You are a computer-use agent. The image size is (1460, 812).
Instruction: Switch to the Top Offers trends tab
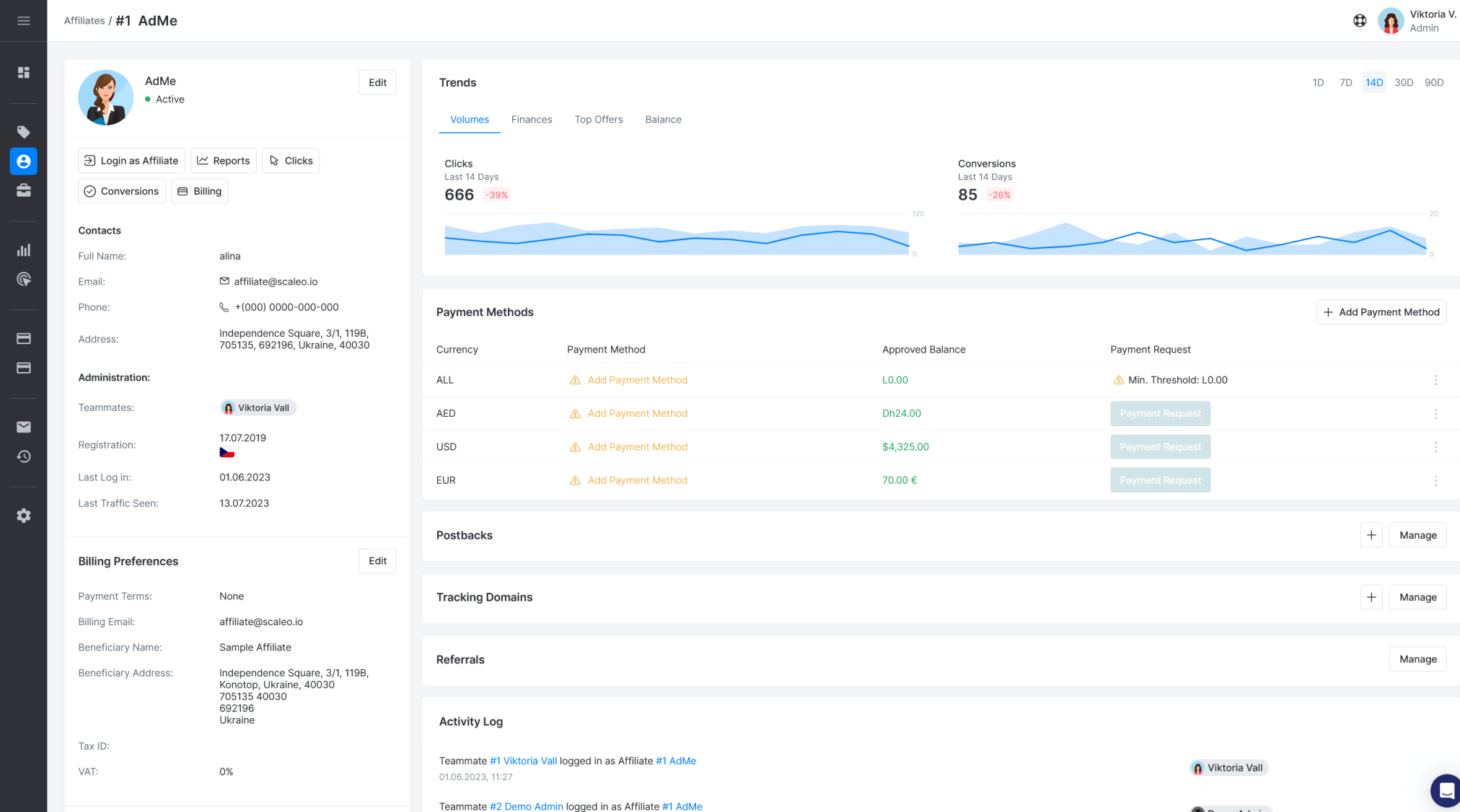(598, 119)
